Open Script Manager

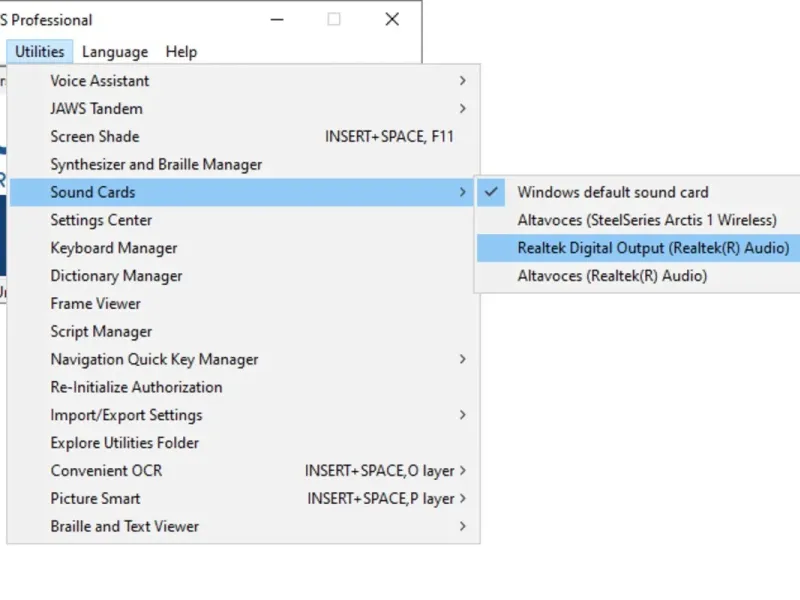point(101,332)
